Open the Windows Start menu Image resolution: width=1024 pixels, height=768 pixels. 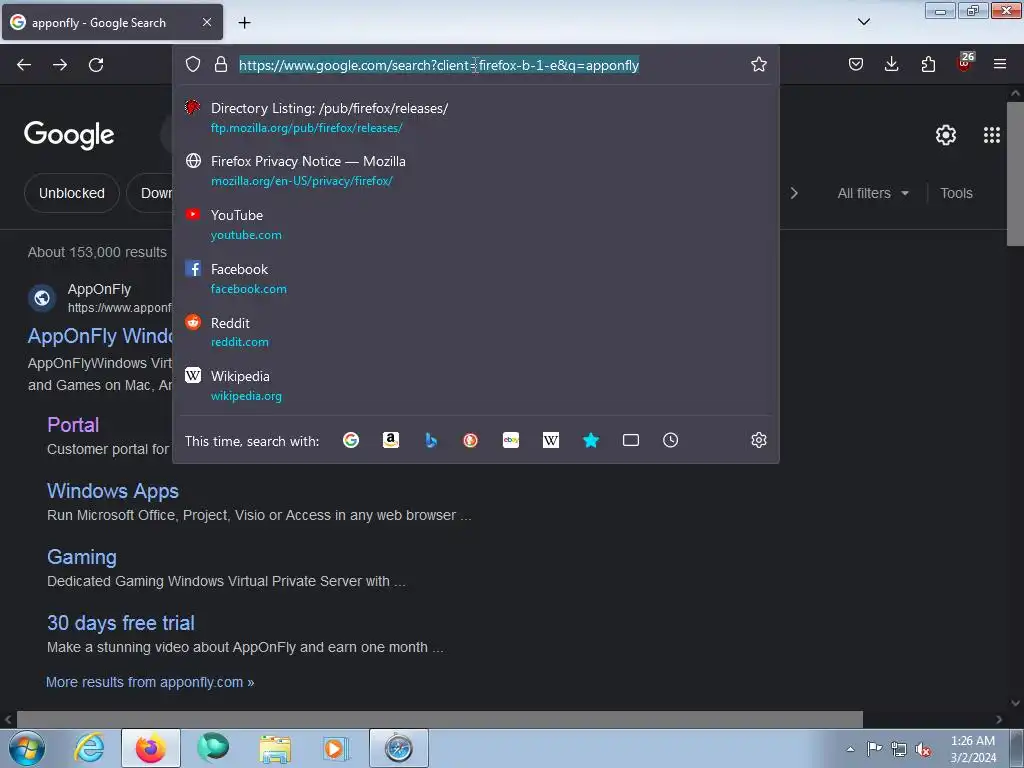(26, 748)
